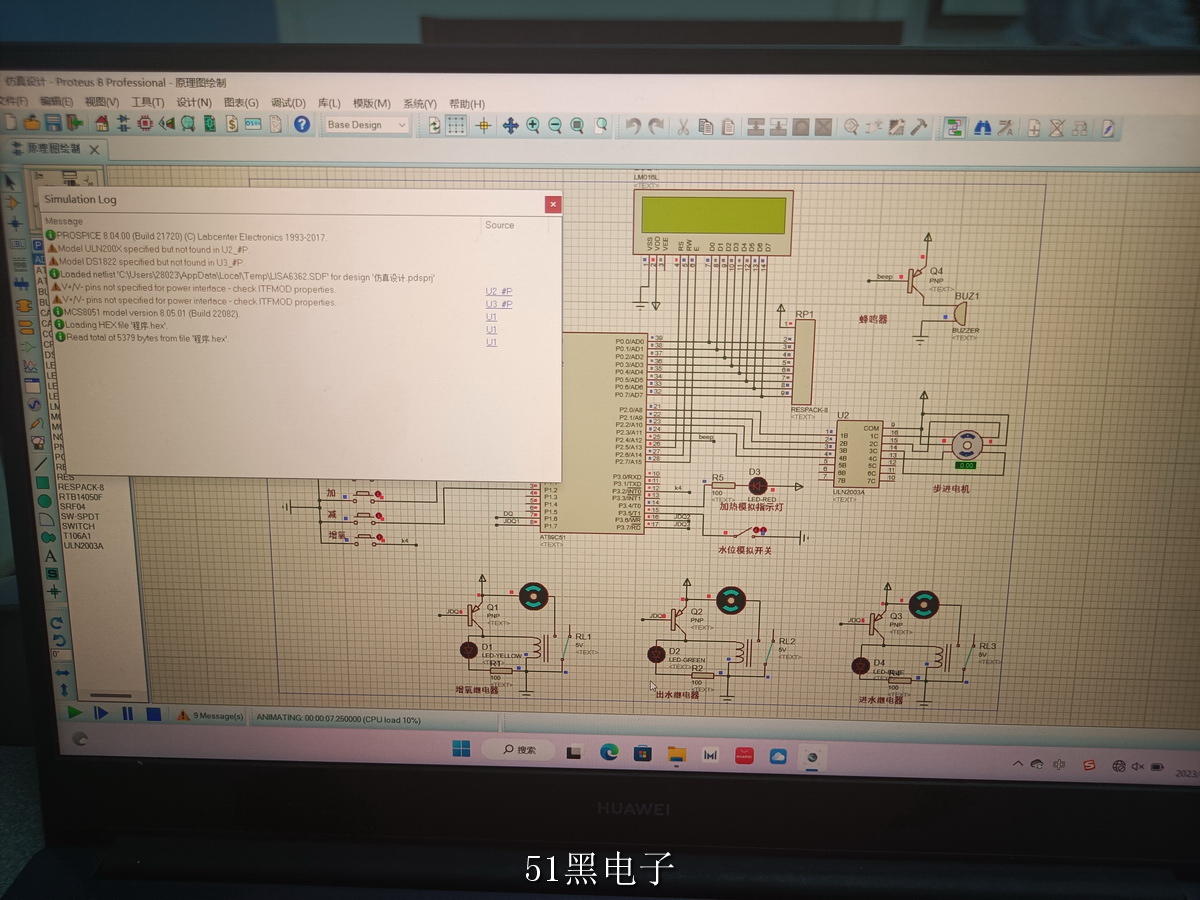Click the Cut scissors icon

click(683, 126)
